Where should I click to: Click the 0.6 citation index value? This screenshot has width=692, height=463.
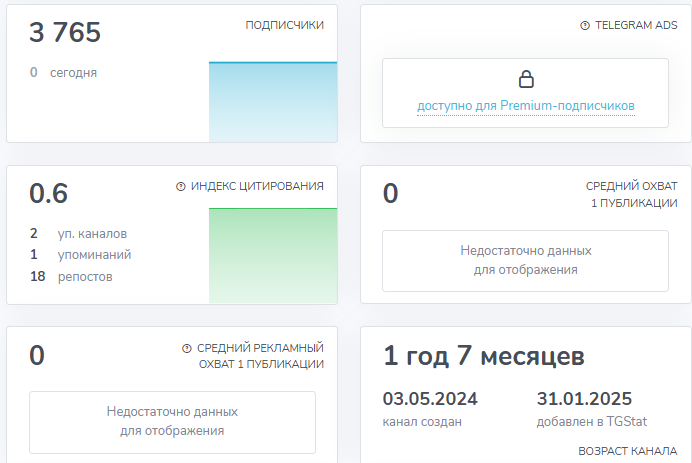(49, 193)
